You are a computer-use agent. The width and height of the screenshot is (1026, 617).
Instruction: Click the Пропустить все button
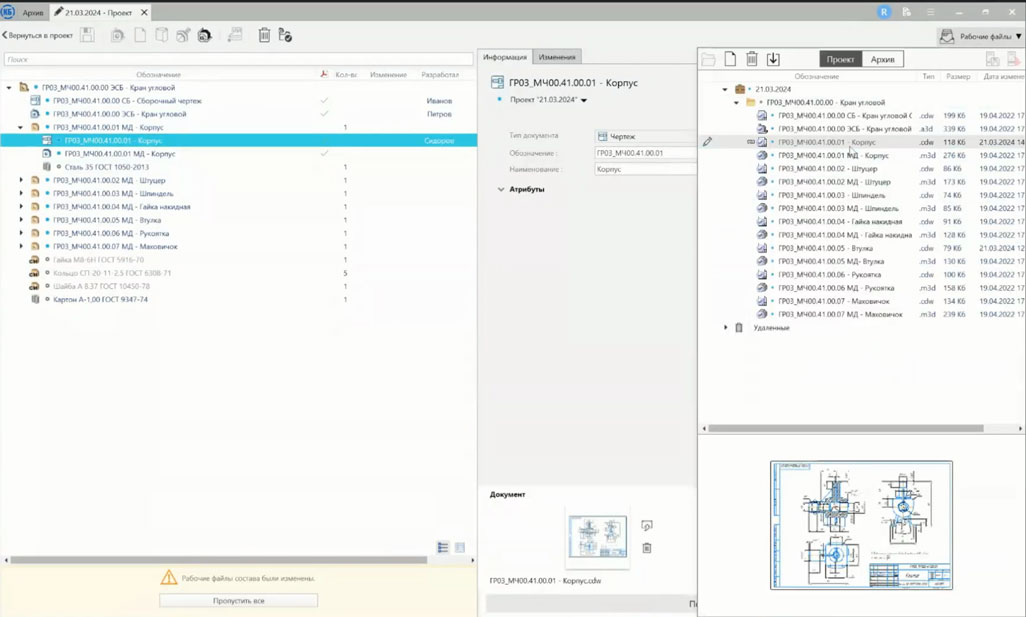238,600
